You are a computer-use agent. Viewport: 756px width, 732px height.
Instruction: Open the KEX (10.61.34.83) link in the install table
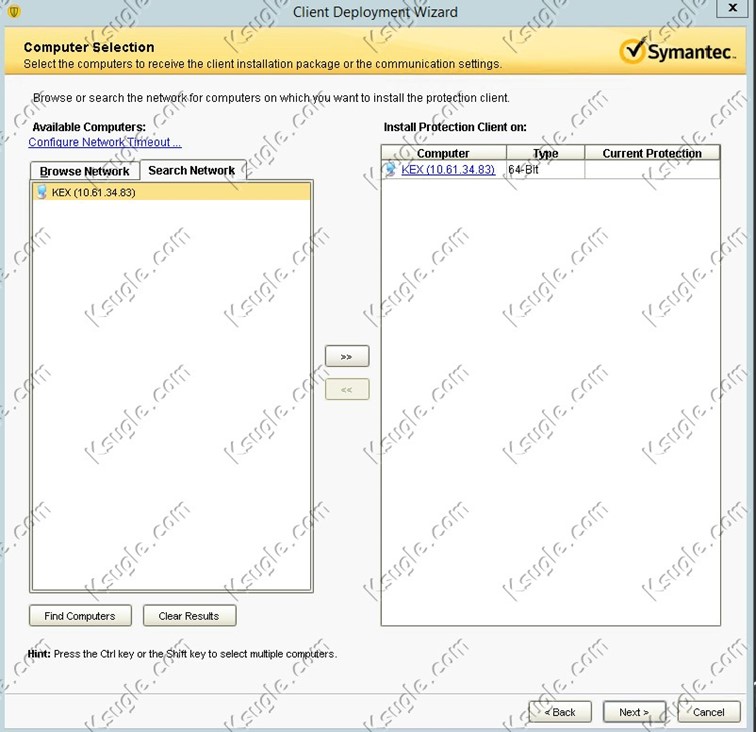448,170
